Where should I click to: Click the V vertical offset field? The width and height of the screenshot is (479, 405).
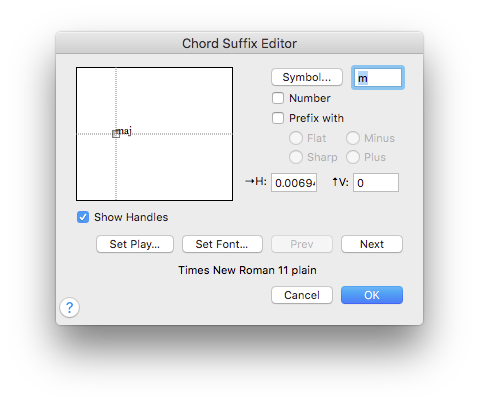pyautogui.click(x=376, y=183)
